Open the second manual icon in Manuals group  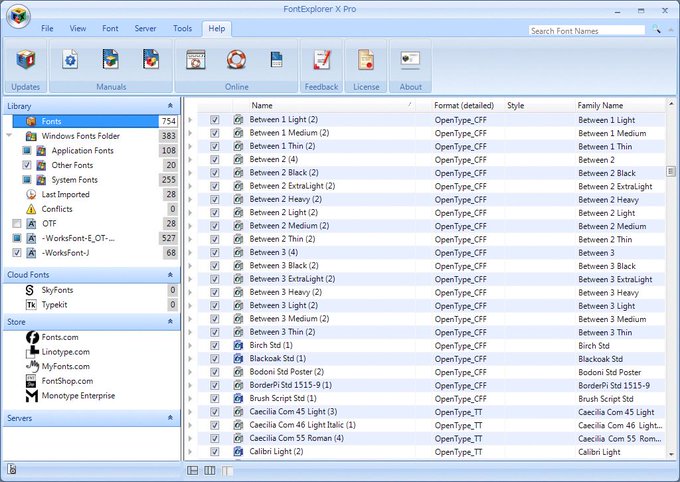111,59
